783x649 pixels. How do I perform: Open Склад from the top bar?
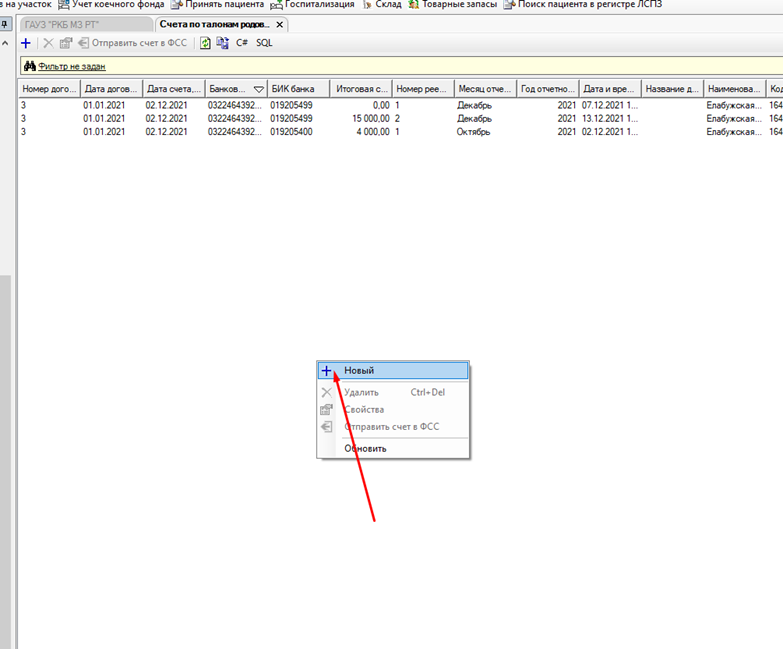(389, 4)
